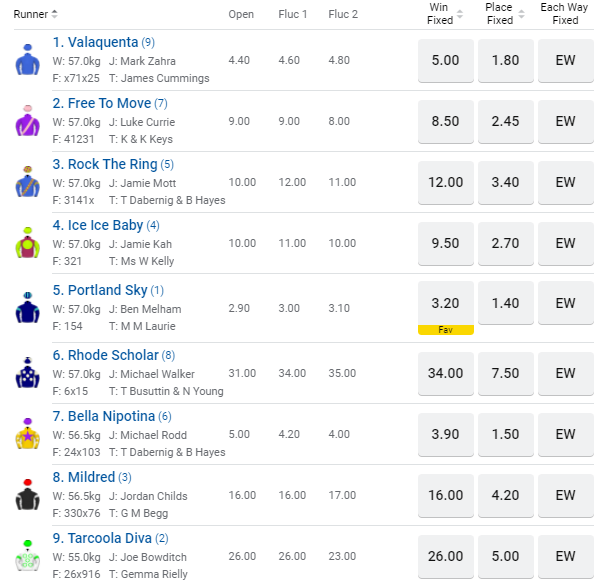Image resolution: width=606 pixels, height=583 pixels.
Task: Choose EW bet for Ice Ice Baby
Action: 565,244
